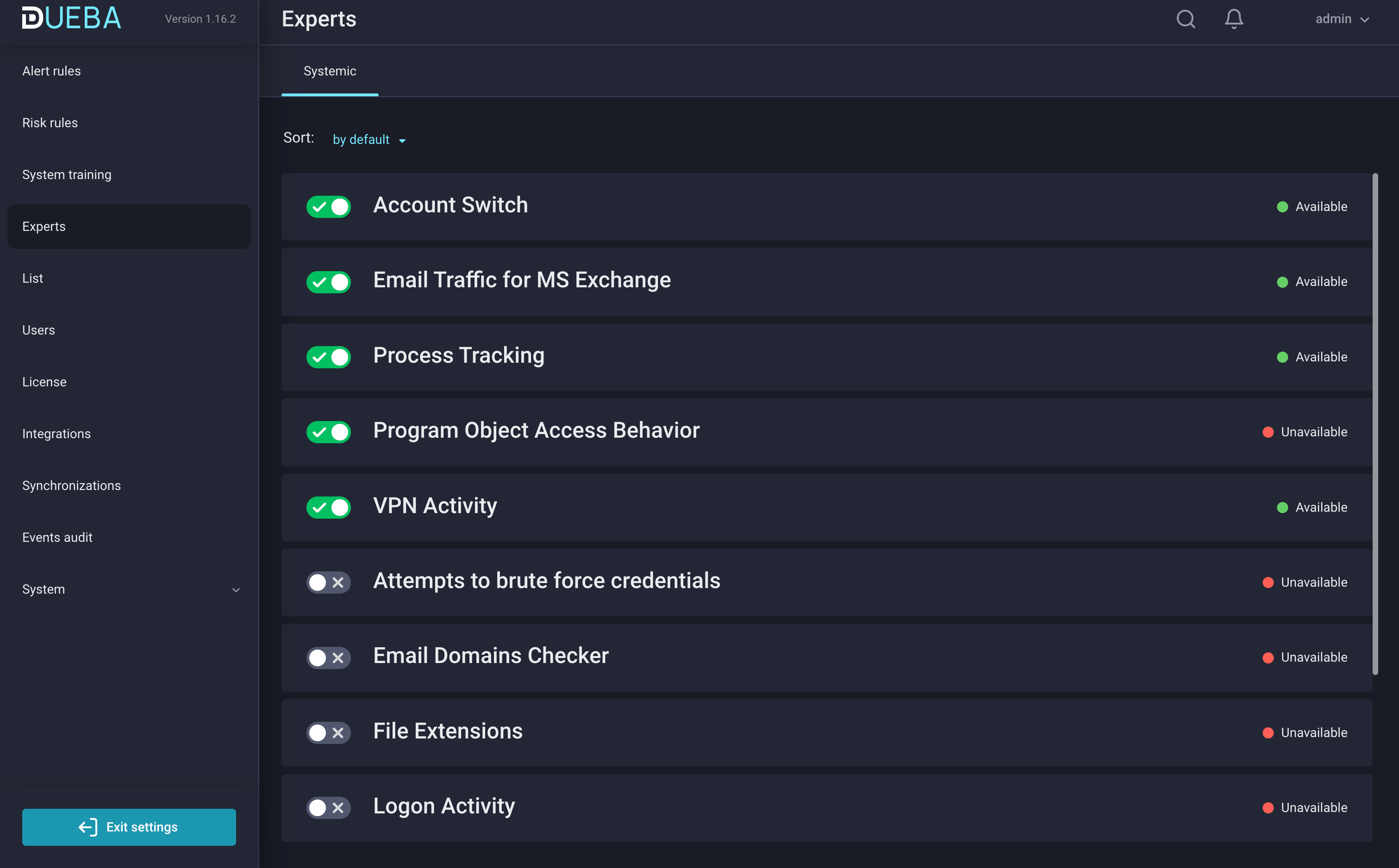Click the DUEBA logo

tap(71, 19)
